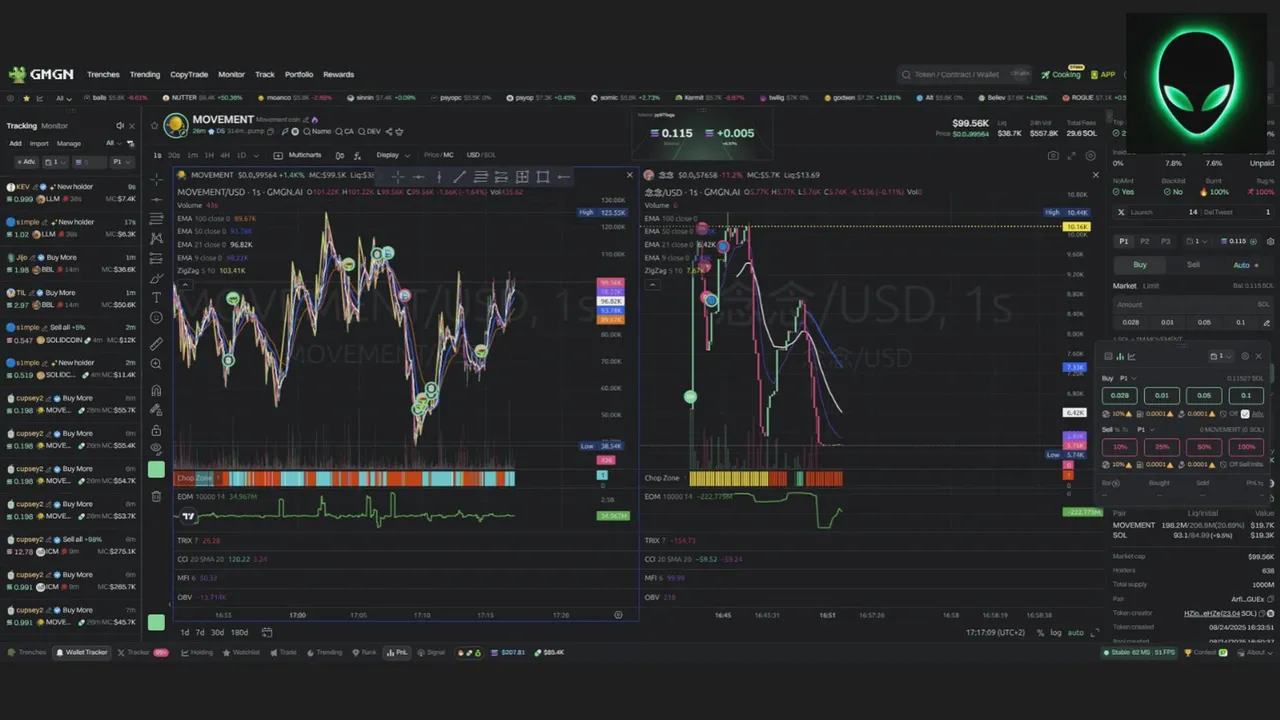This screenshot has width=1280, height=720.
Task: Toggle auto scale on chart
Action: [1076, 633]
